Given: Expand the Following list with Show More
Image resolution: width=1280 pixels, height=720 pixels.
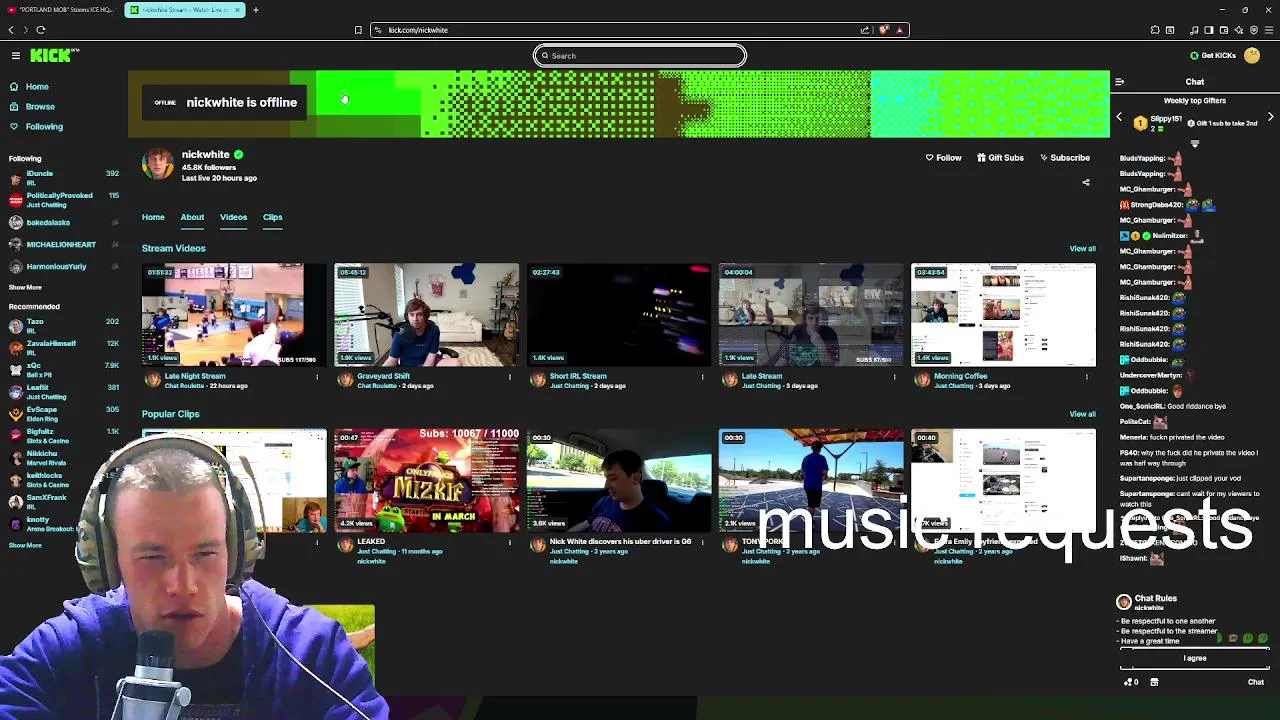Looking at the screenshot, I should click(25, 287).
